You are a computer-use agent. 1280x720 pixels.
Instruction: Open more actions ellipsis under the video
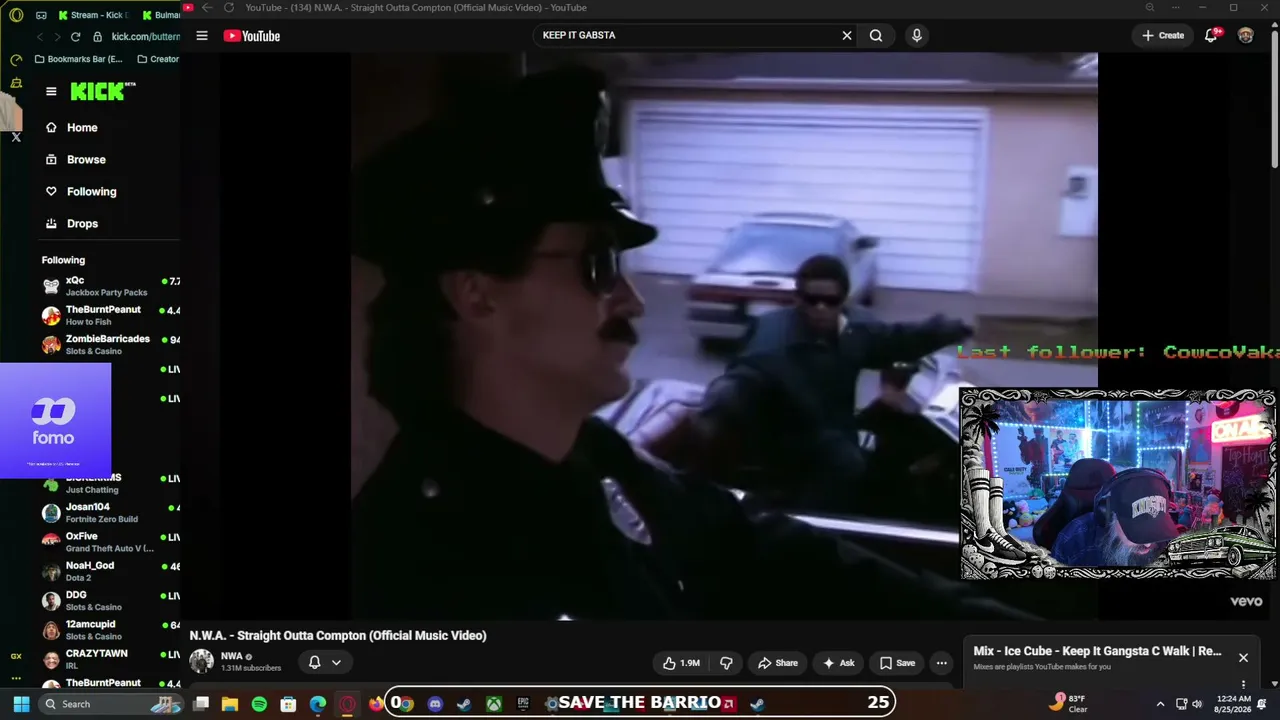941,663
